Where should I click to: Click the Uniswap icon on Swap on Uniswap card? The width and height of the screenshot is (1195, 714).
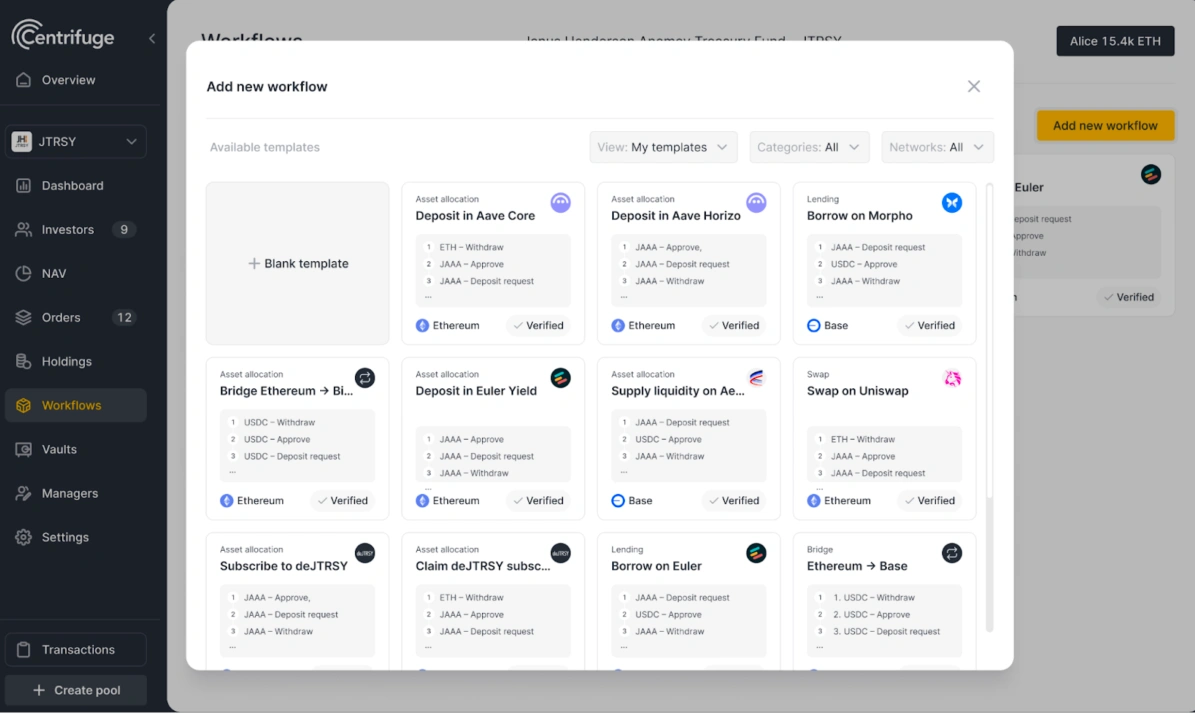click(x=952, y=378)
